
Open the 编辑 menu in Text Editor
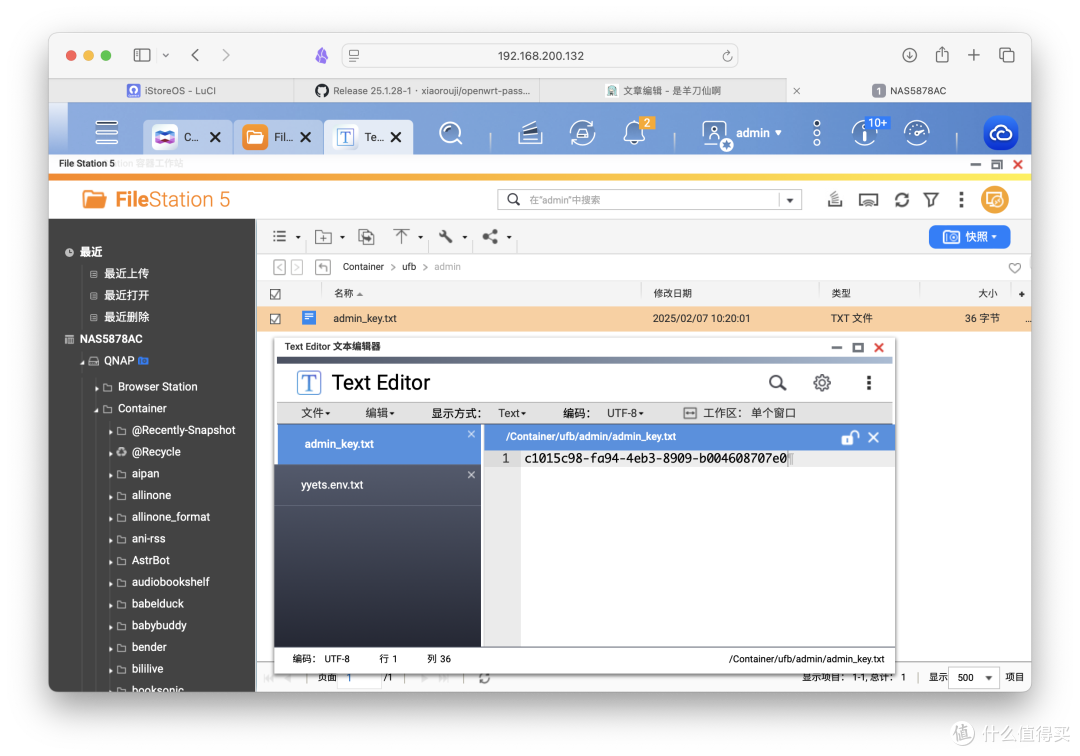pyautogui.click(x=380, y=413)
